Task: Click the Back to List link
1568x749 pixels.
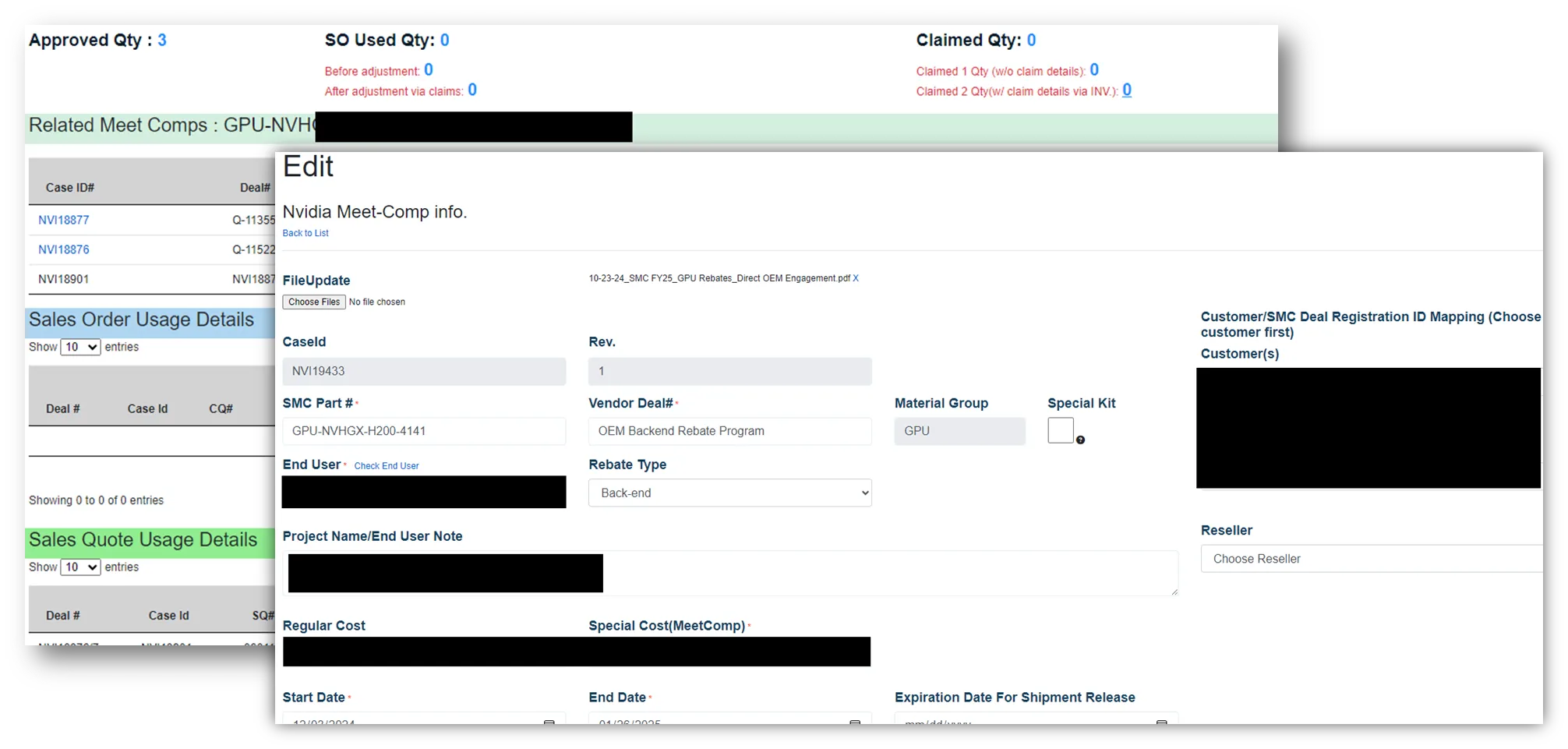Action: click(305, 233)
